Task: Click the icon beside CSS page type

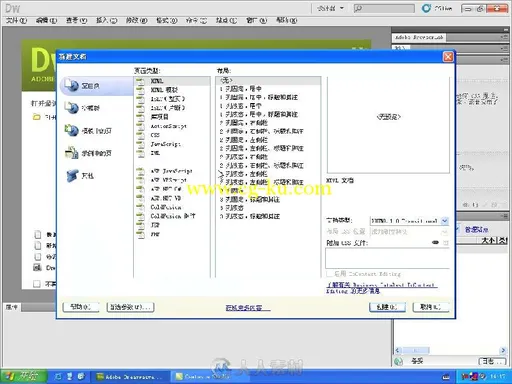Action: (141, 135)
